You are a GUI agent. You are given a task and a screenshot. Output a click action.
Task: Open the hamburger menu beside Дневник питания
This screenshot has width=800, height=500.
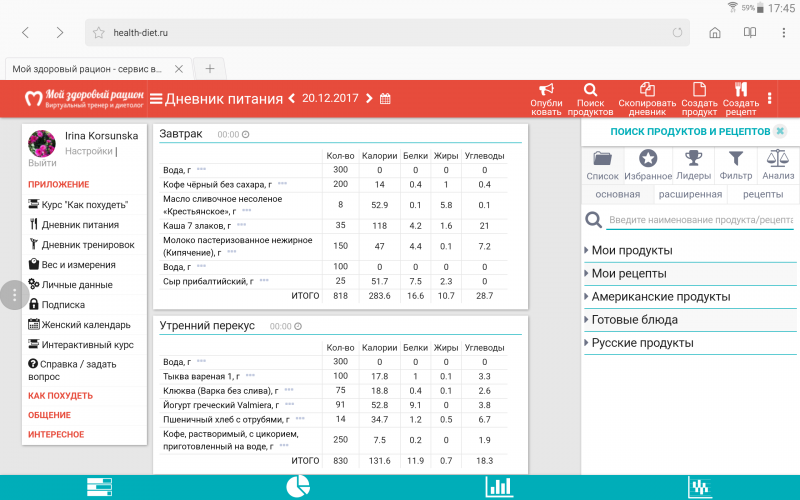[156, 99]
